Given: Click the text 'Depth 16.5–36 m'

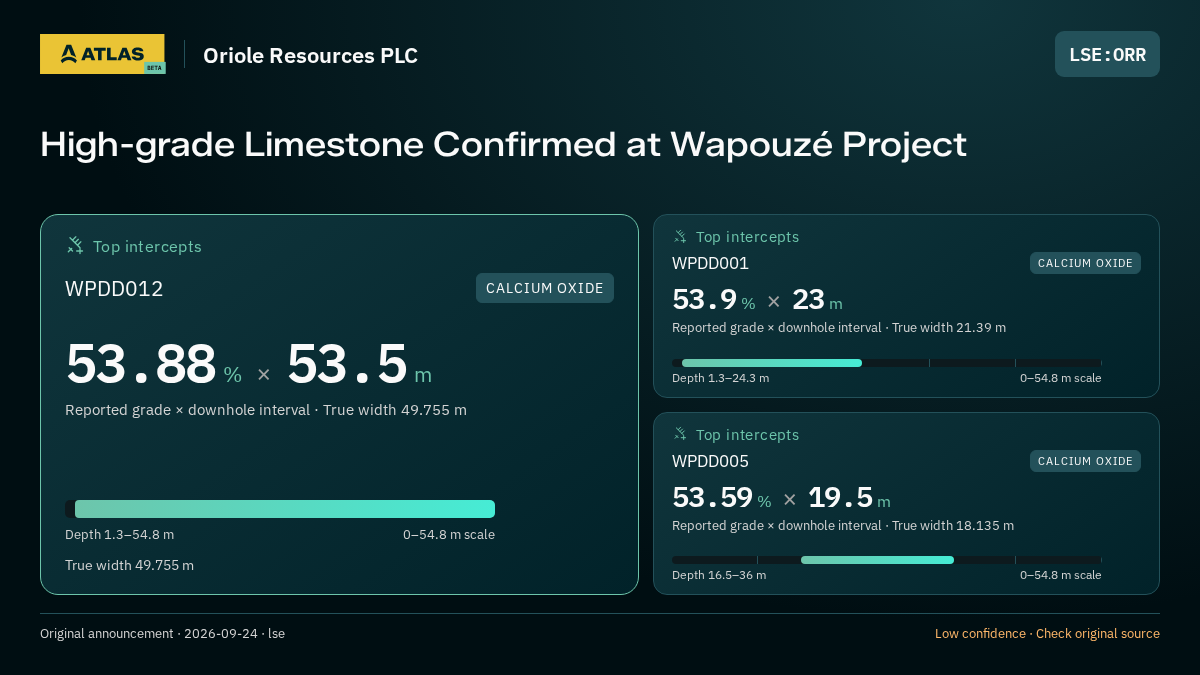Looking at the screenshot, I should click(x=719, y=575).
